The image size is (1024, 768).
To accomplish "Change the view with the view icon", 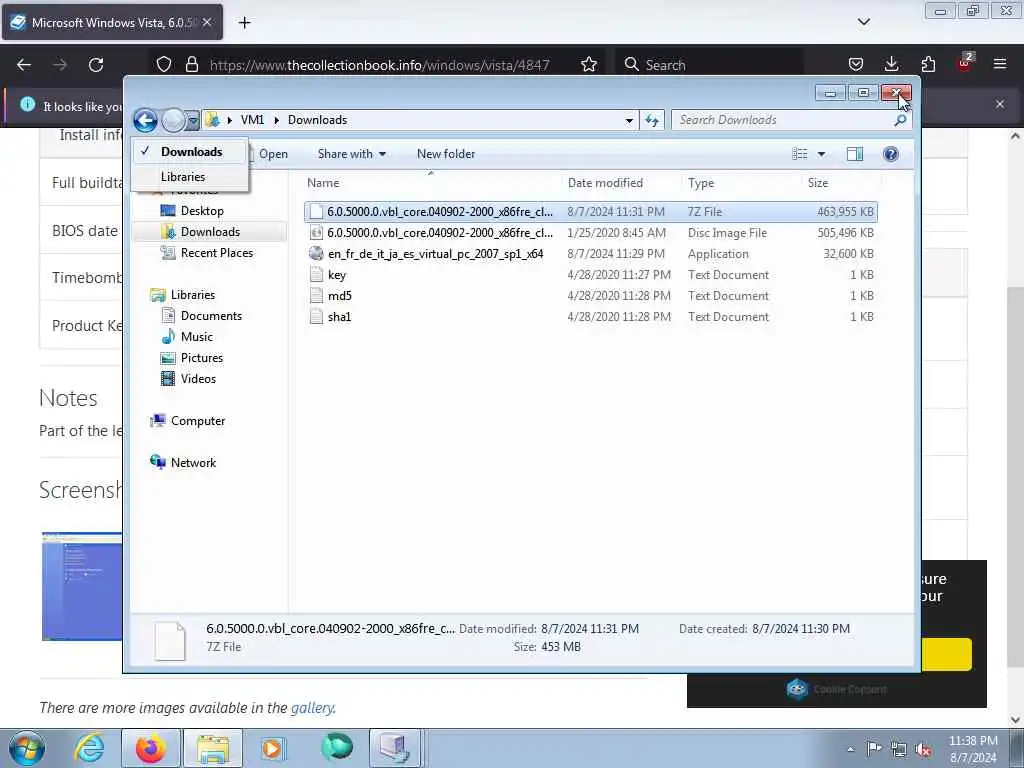I will [800, 154].
